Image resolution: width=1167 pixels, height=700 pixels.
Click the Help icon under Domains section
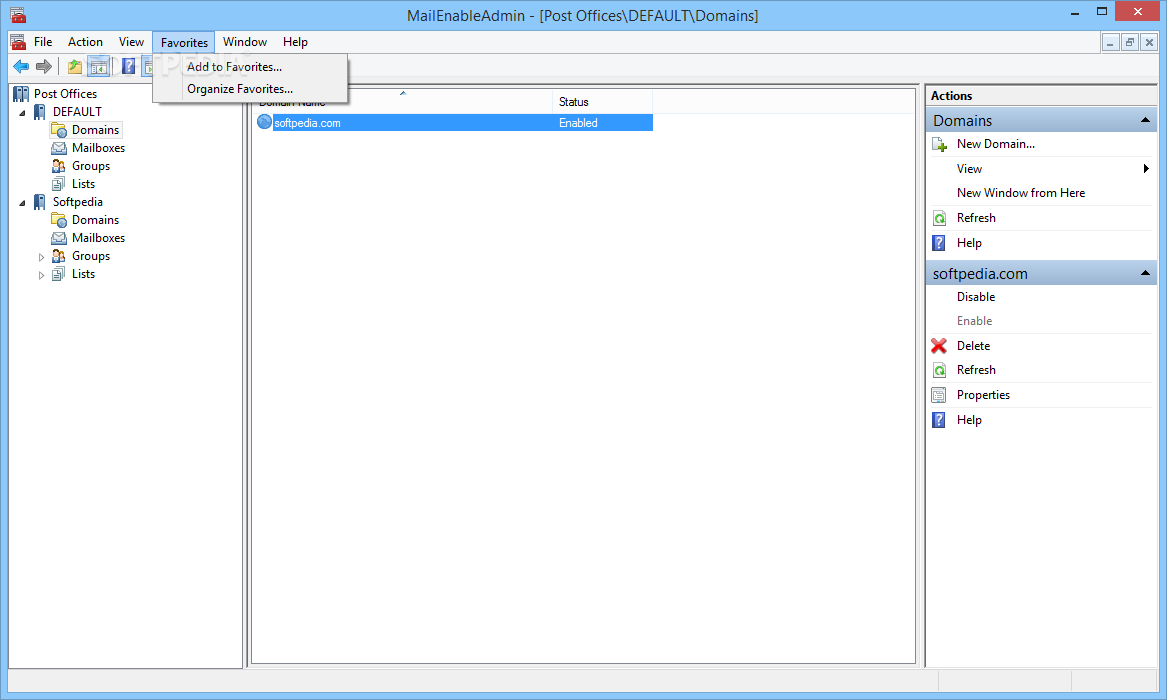939,243
